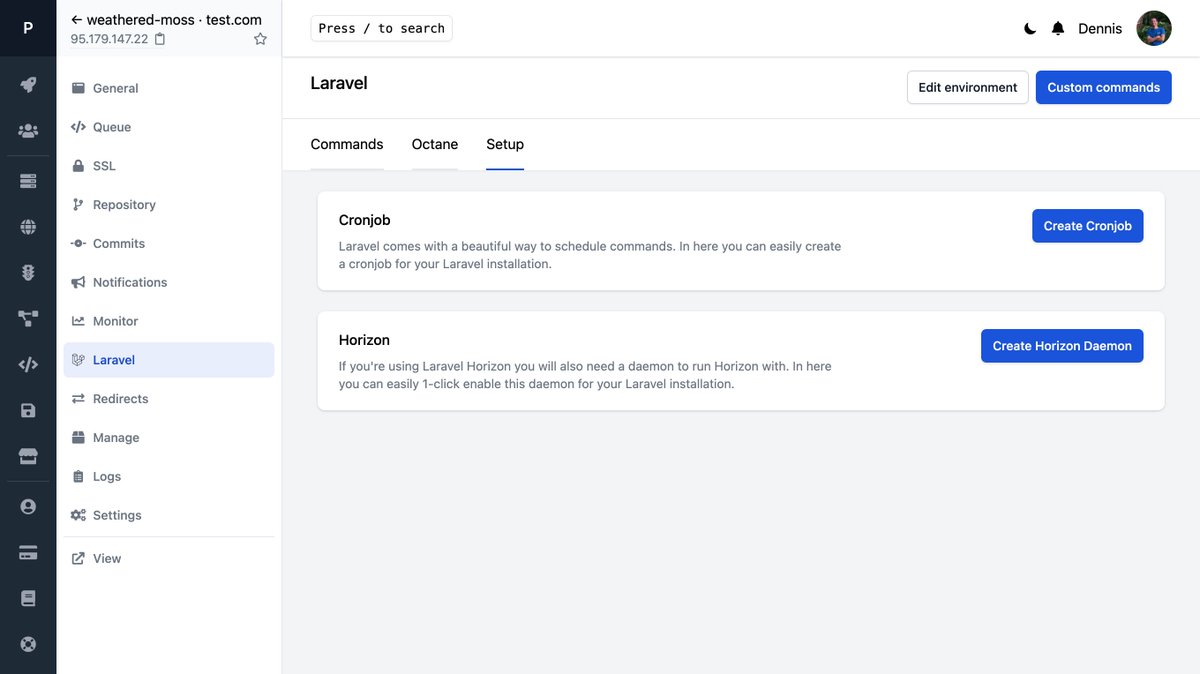Click the Create Horizon Daemon button
The image size is (1200, 674).
(1062, 346)
